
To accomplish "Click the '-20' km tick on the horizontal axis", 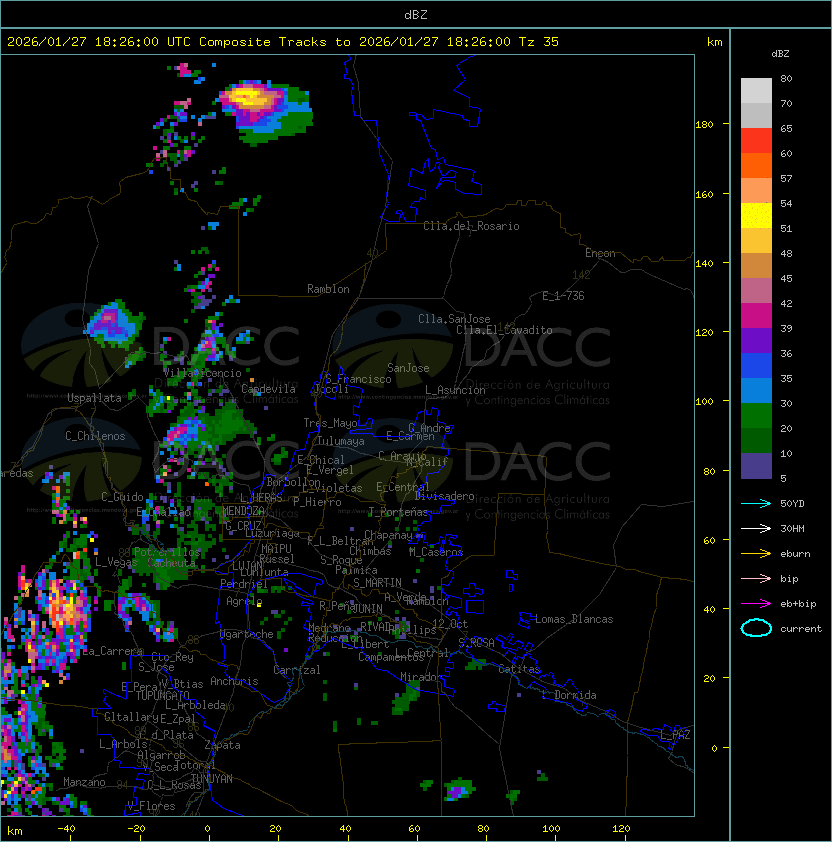I will pyautogui.click(x=136, y=829).
